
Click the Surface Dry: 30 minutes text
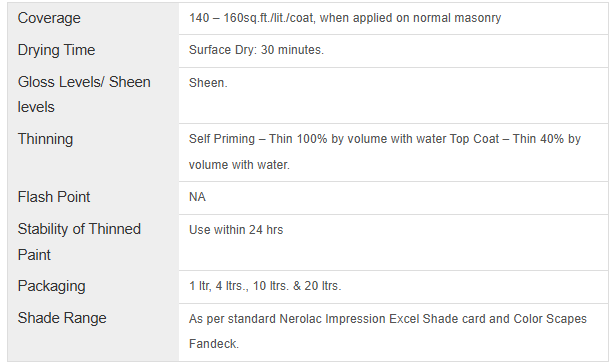(256, 50)
